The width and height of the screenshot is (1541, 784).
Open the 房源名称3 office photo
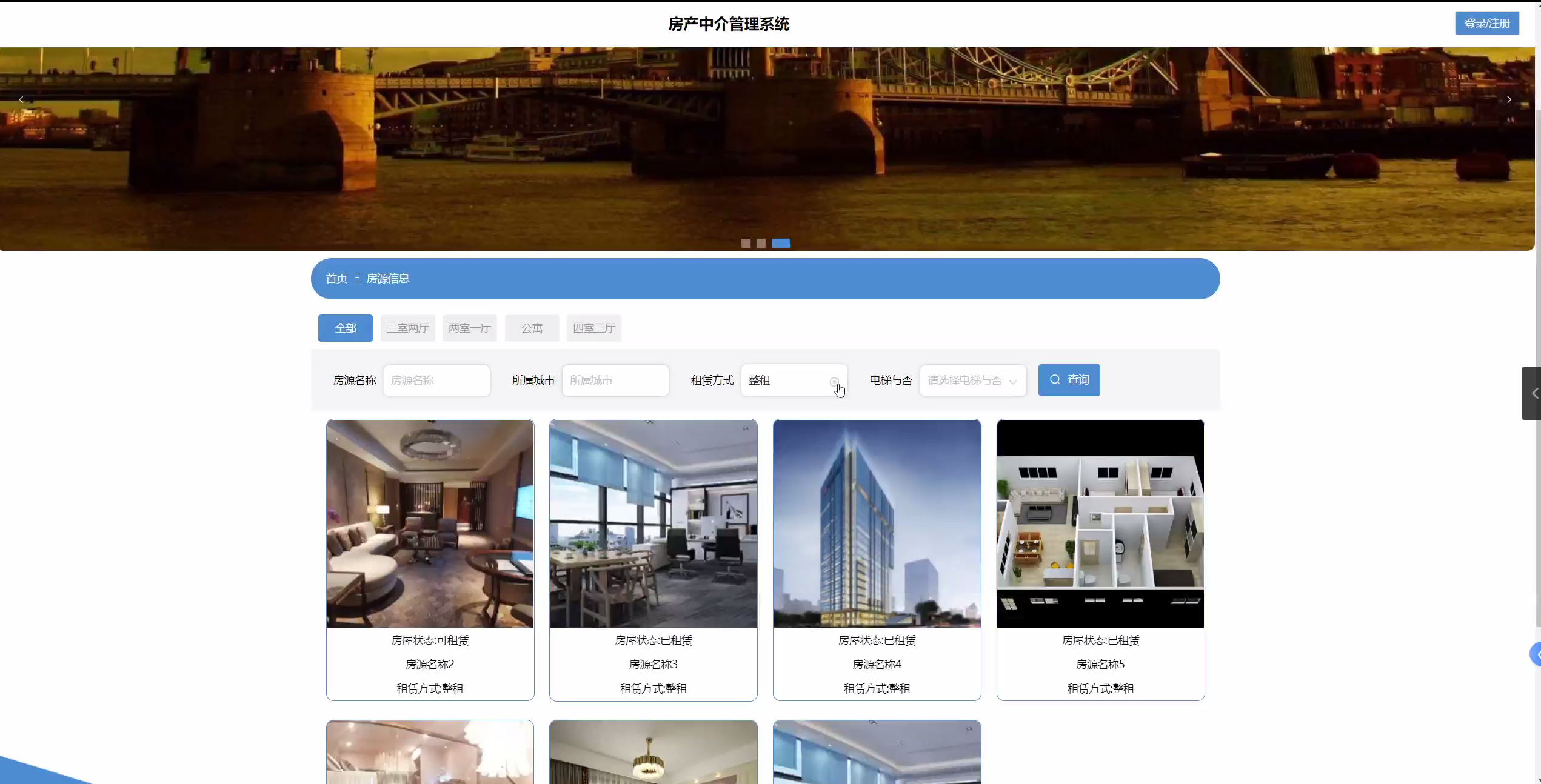tap(654, 523)
